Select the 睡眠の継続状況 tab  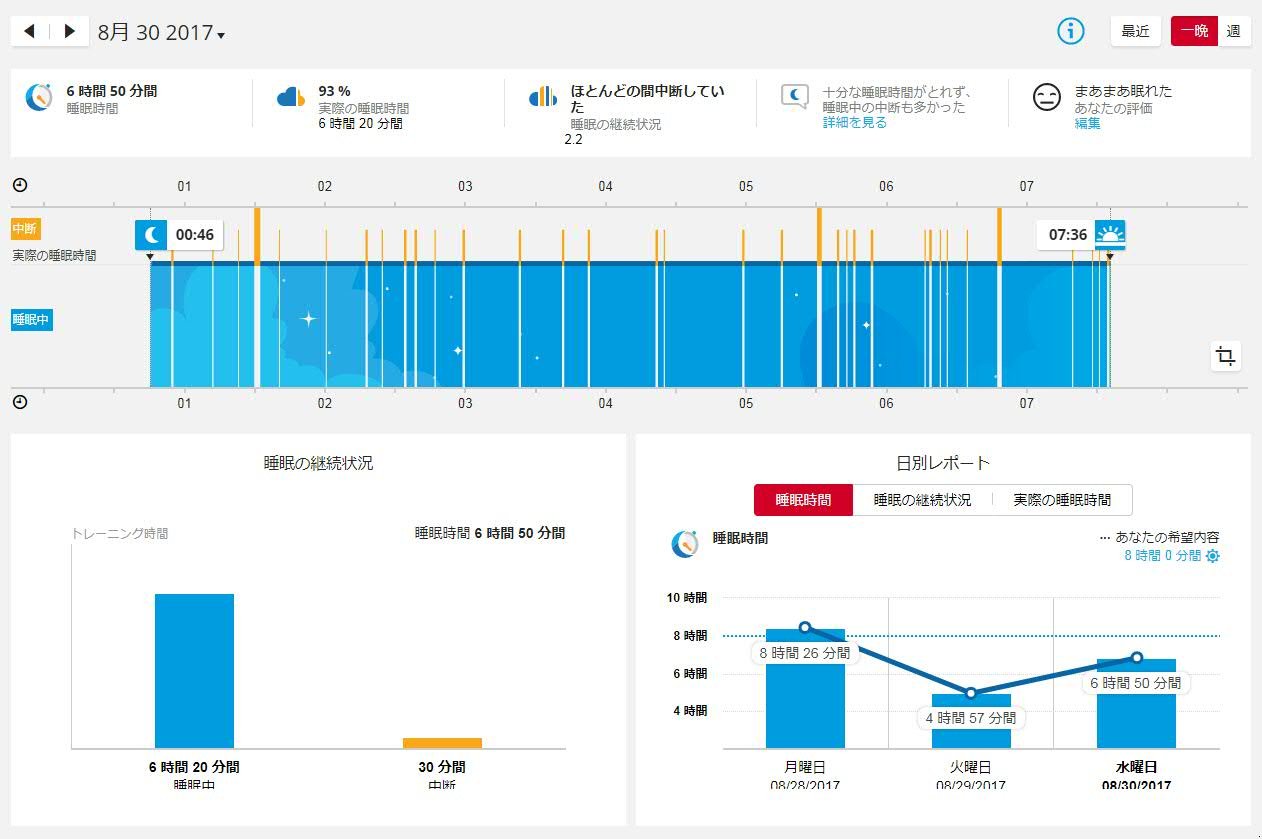(x=922, y=500)
